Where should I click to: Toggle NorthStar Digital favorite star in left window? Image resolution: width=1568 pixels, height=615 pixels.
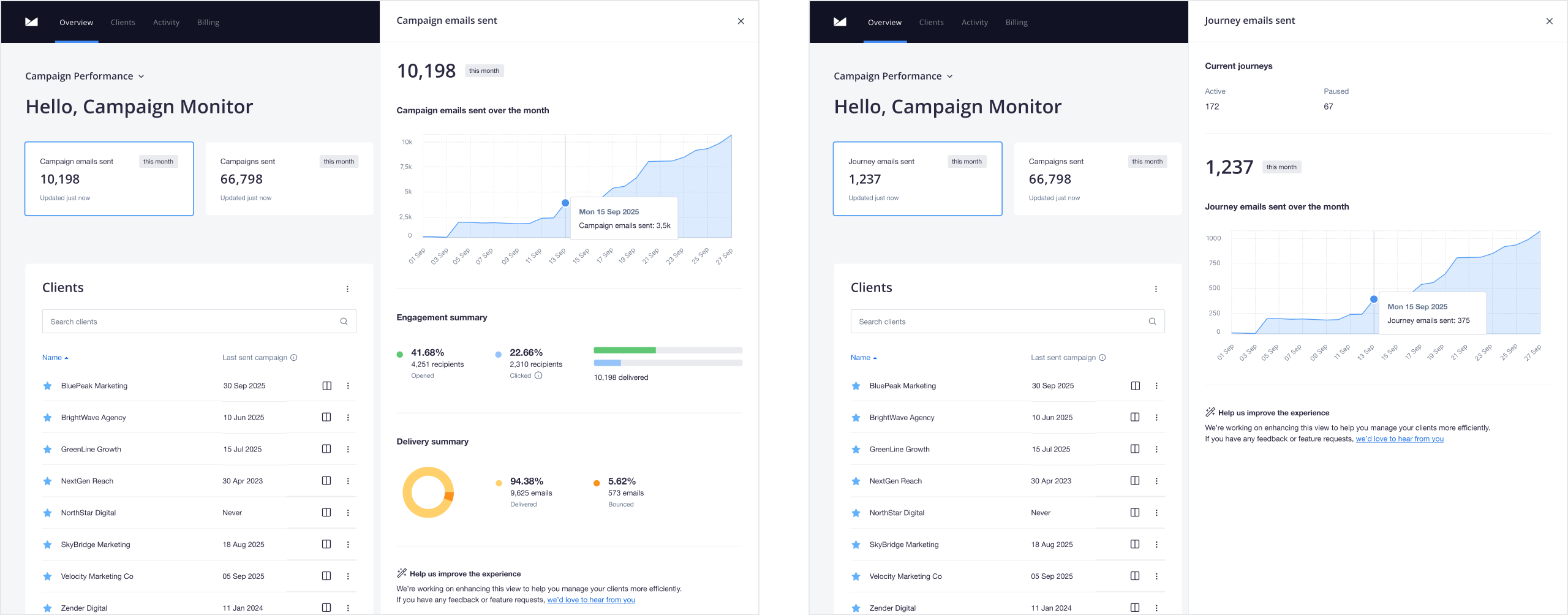pyautogui.click(x=47, y=513)
